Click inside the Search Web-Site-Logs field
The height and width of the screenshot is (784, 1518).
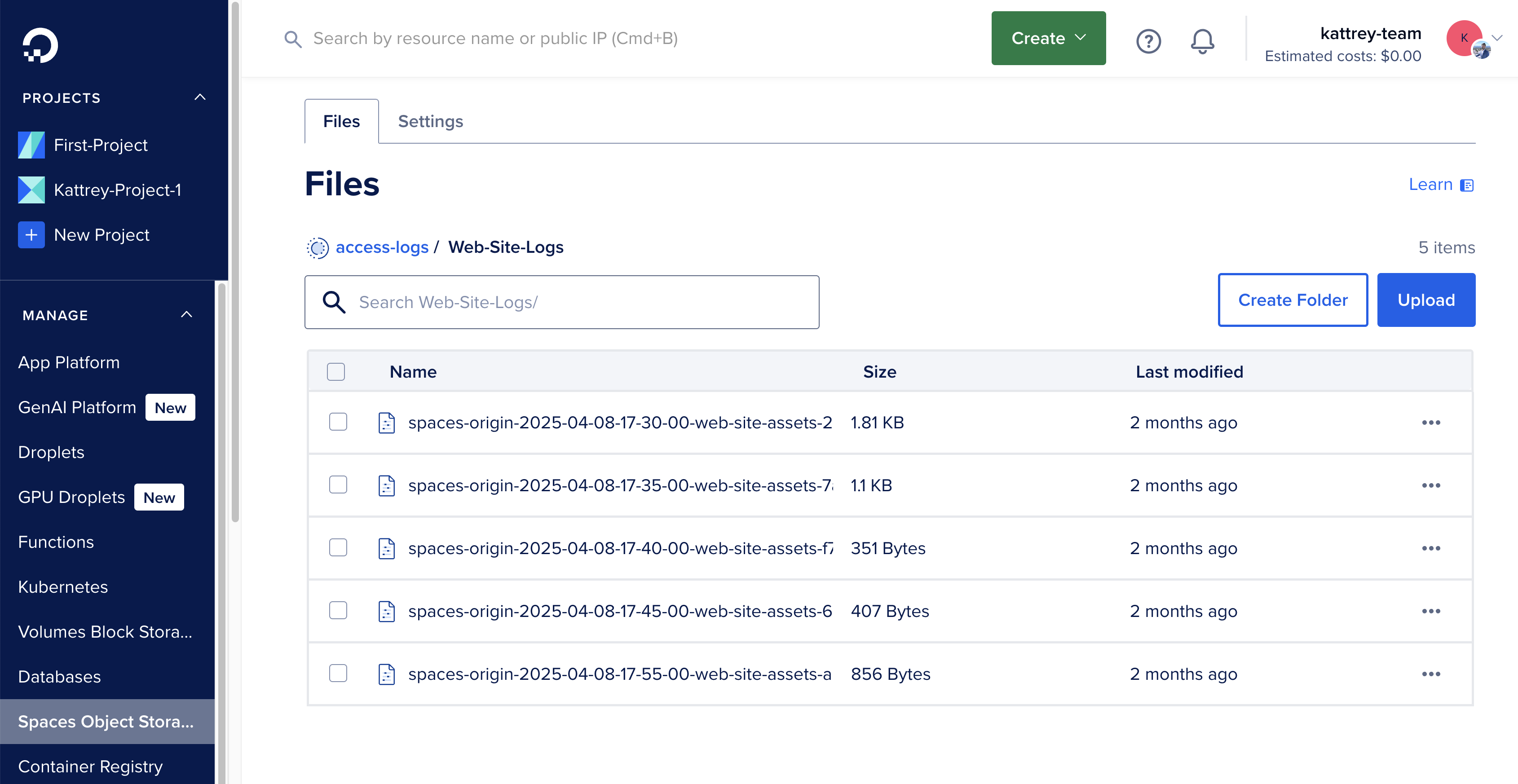pos(561,302)
